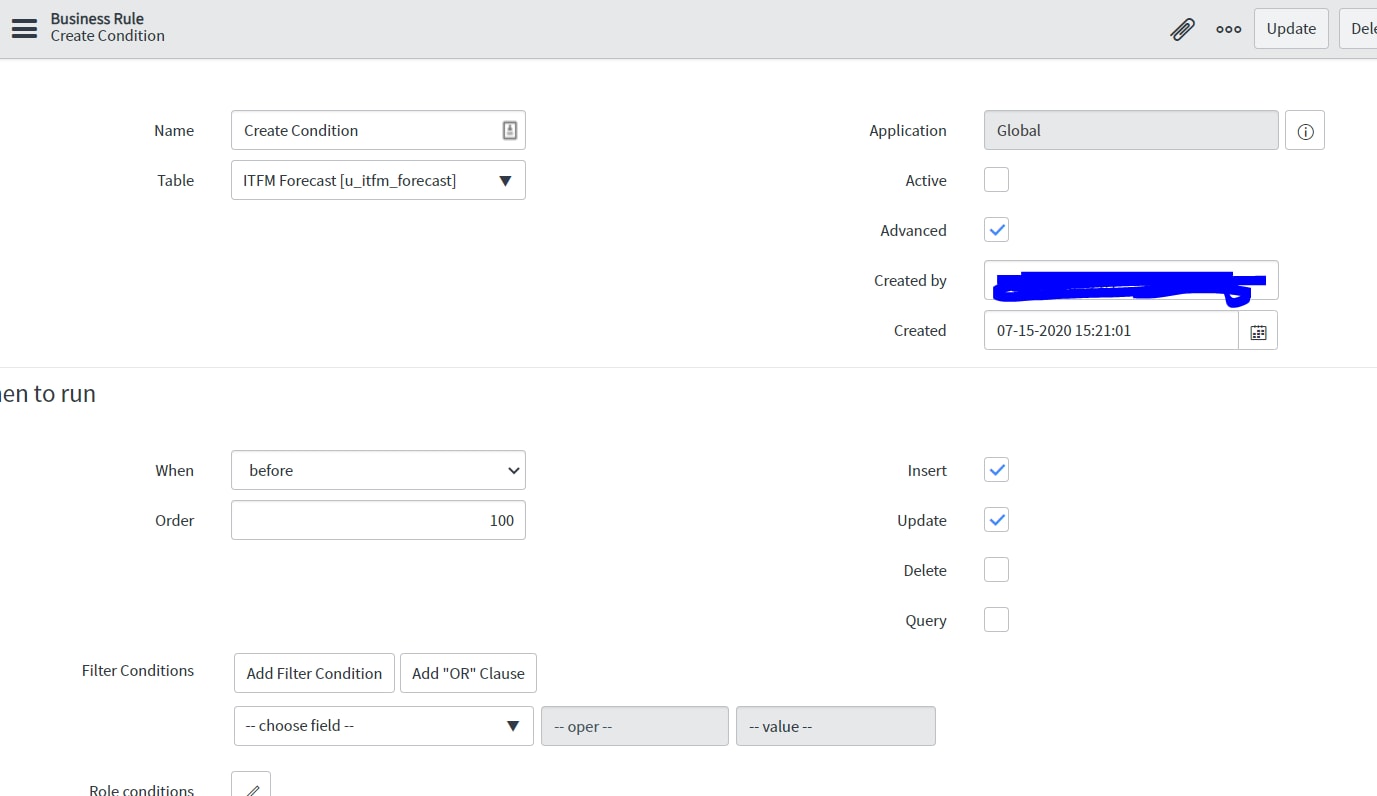Screen dimensions: 1377x796
Task: Open the more options ellipsis icon
Action: point(1229,29)
